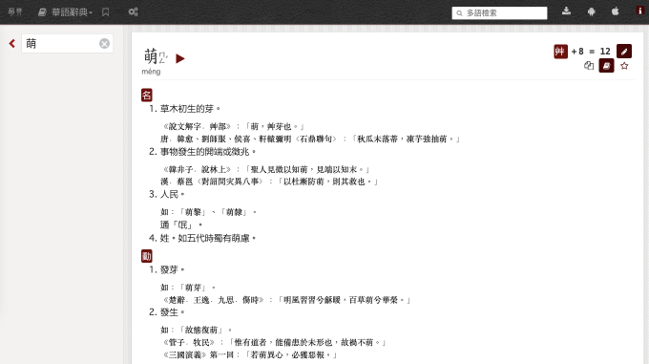649x364 pixels.
Task: Click definition 姓。如五代時蜀有萌慮
Action: 208,238
